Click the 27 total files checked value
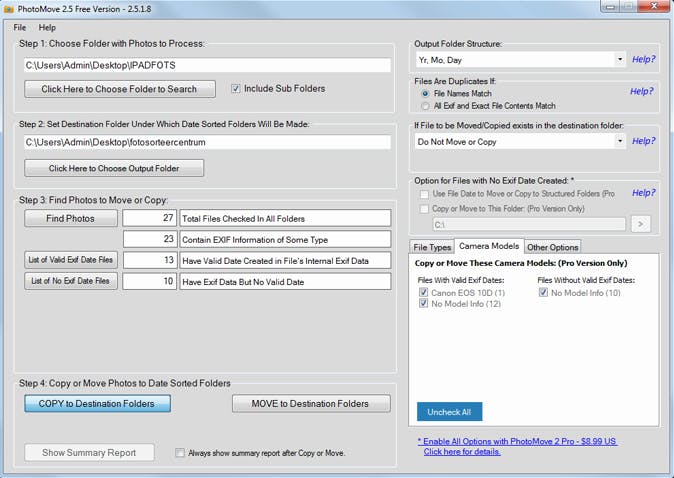This screenshot has width=674, height=478. 150,218
